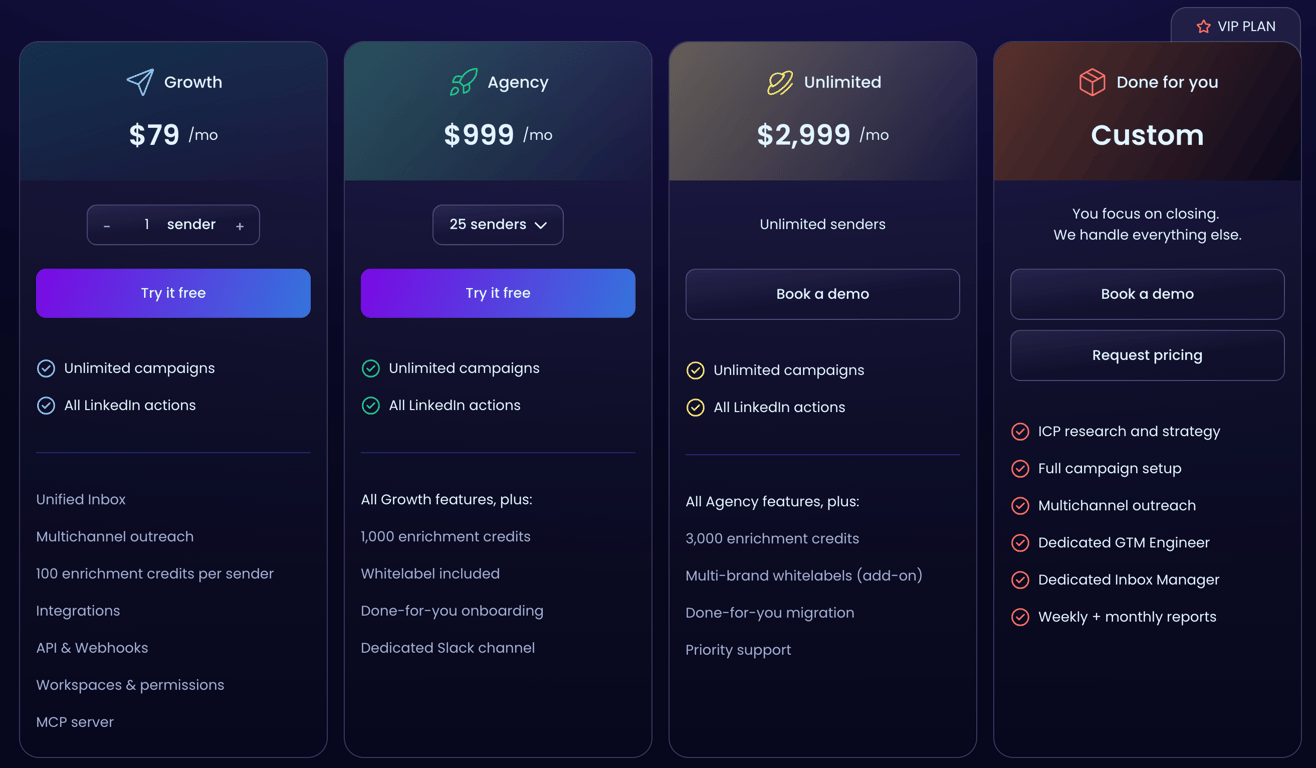
Task: Click the box Done for you icon
Action: click(1092, 82)
